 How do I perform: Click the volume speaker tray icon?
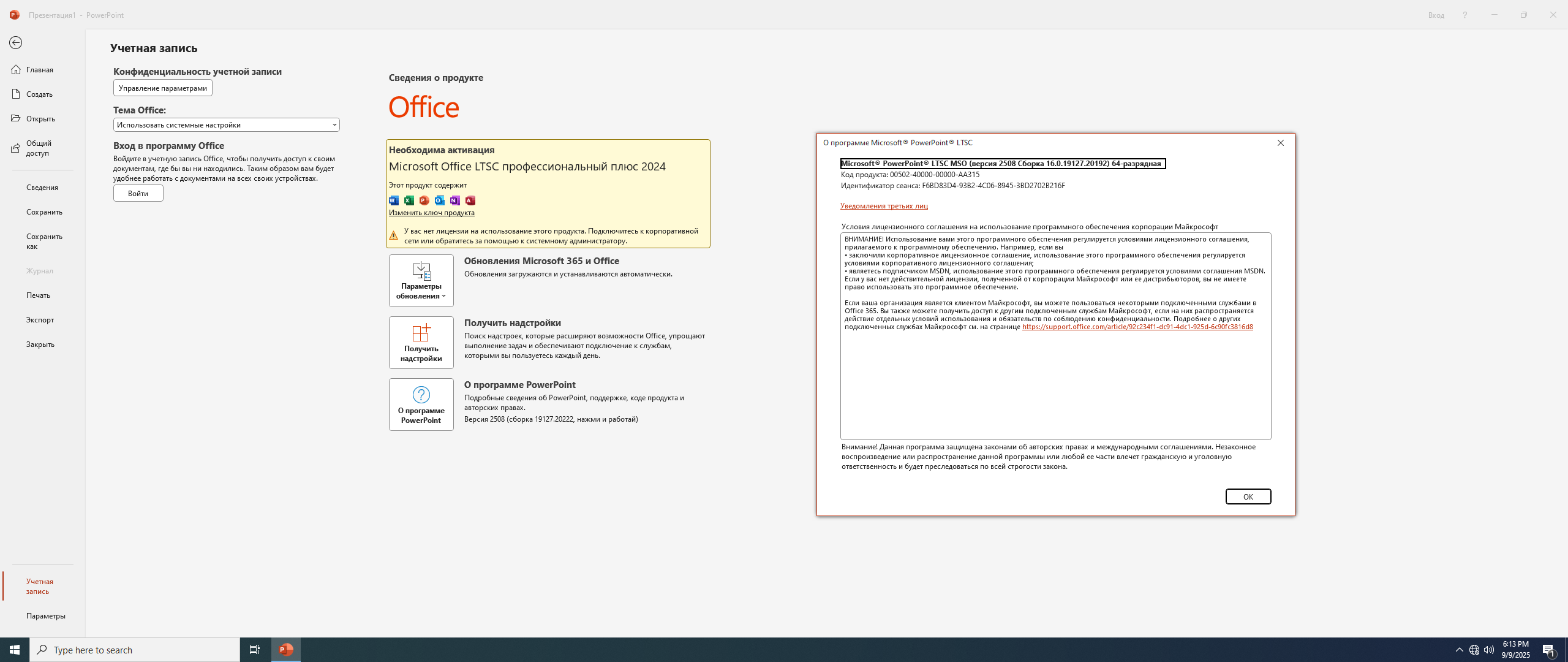tap(1489, 650)
